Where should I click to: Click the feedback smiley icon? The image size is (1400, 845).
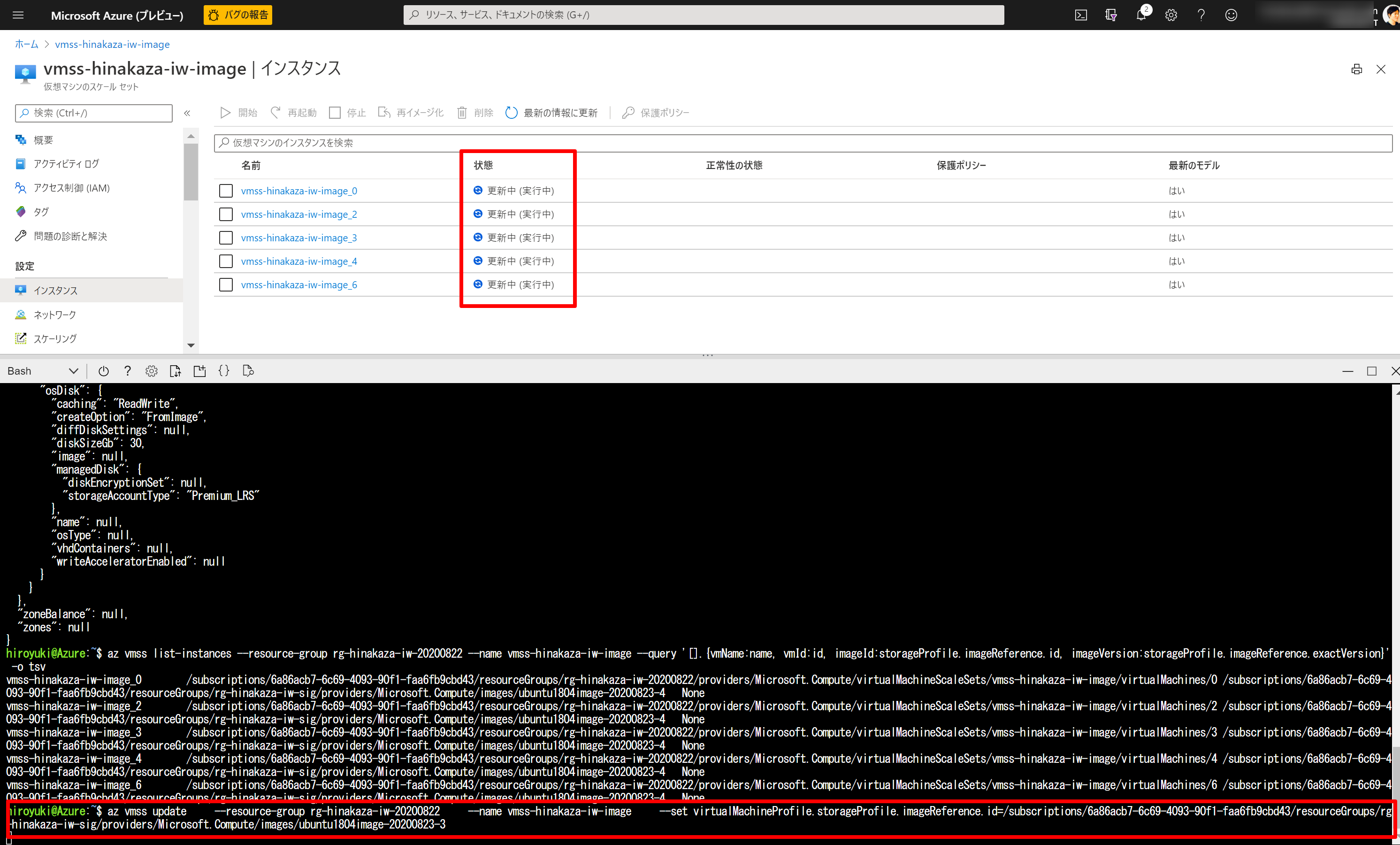click(1231, 15)
